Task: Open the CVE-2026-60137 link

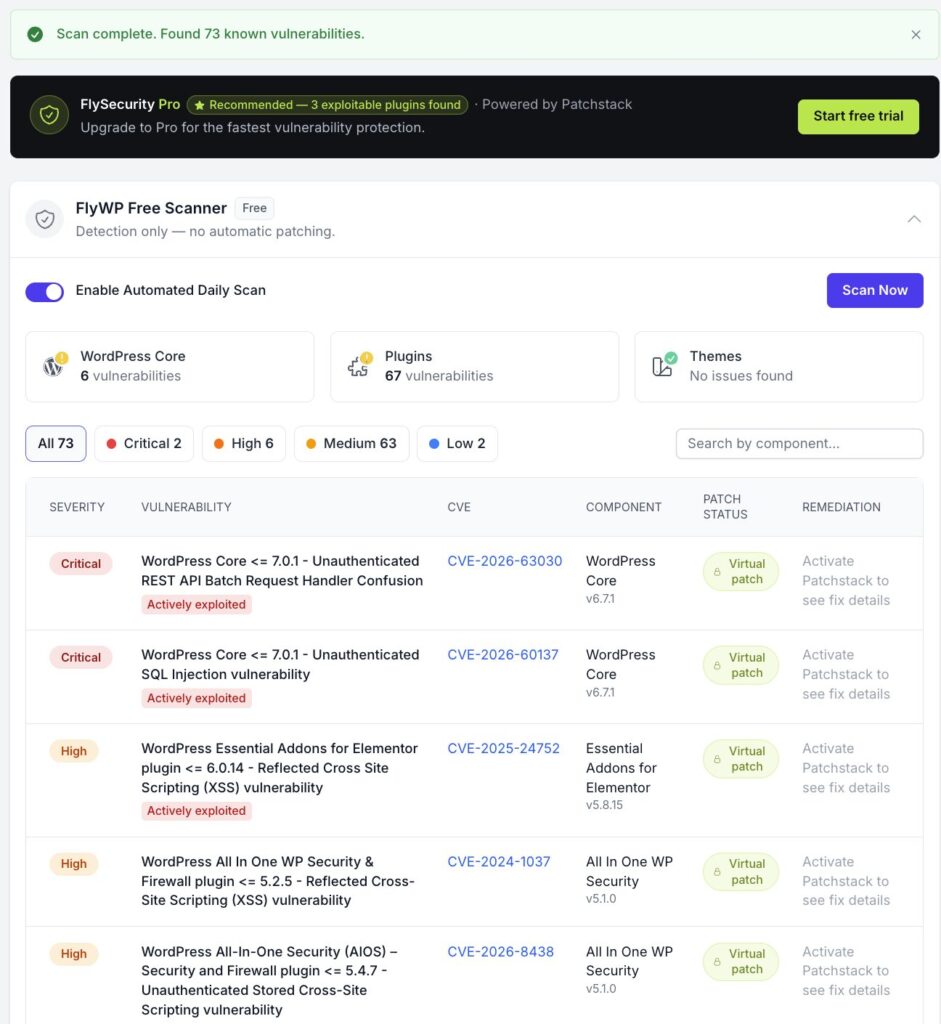Action: tap(503, 654)
